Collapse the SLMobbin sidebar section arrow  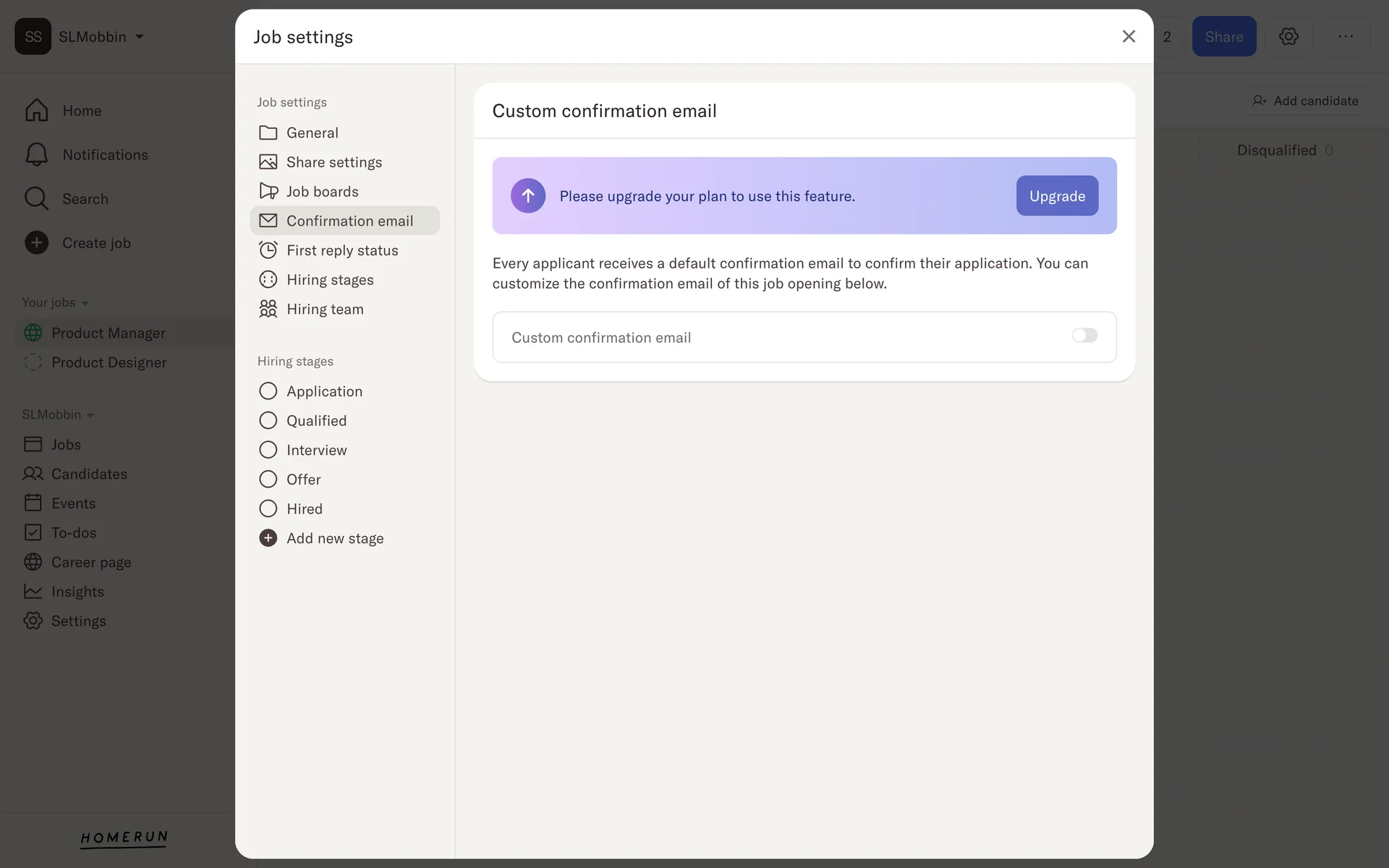(x=90, y=415)
